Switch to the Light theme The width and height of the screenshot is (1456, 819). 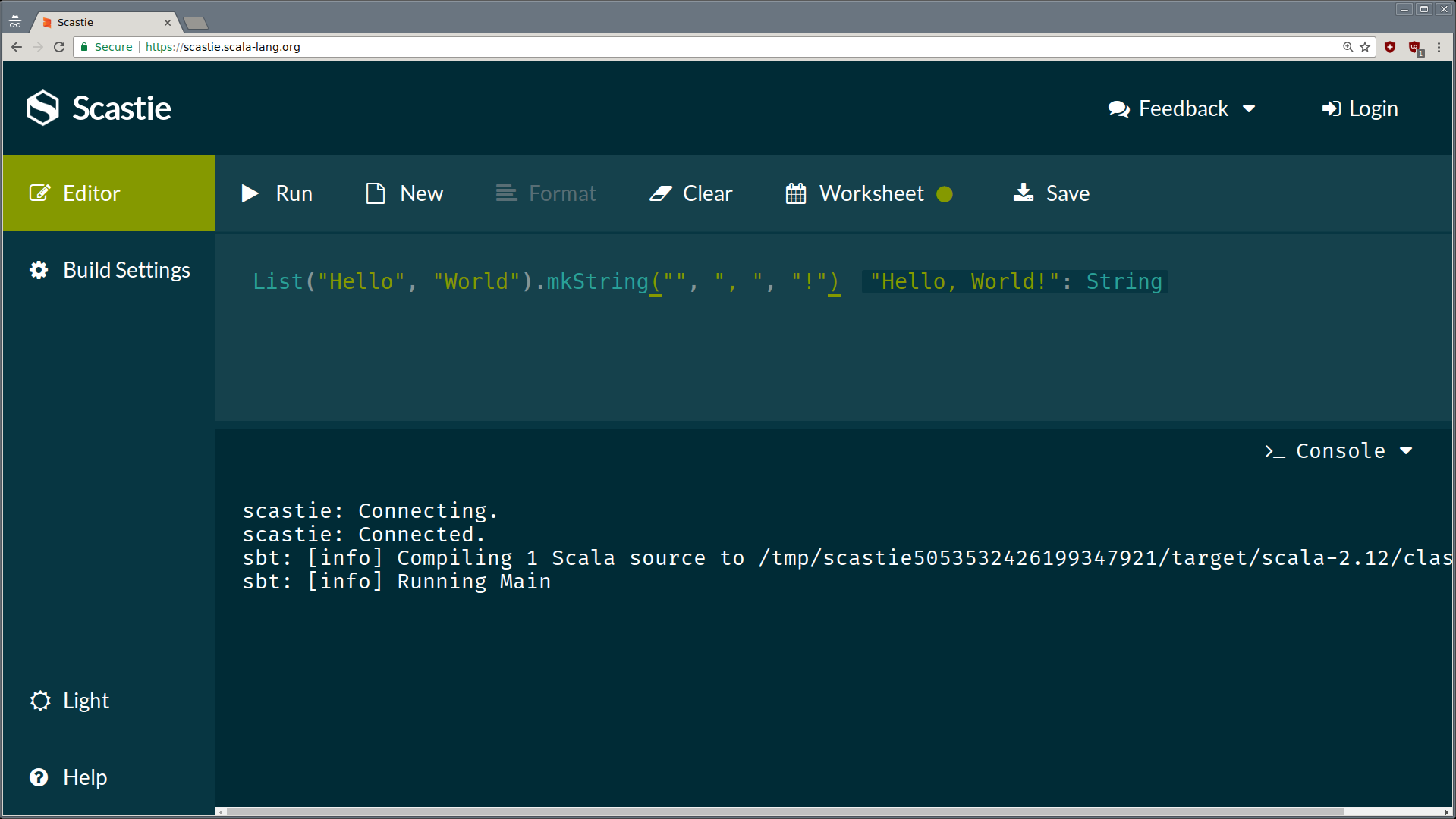pyautogui.click(x=70, y=701)
